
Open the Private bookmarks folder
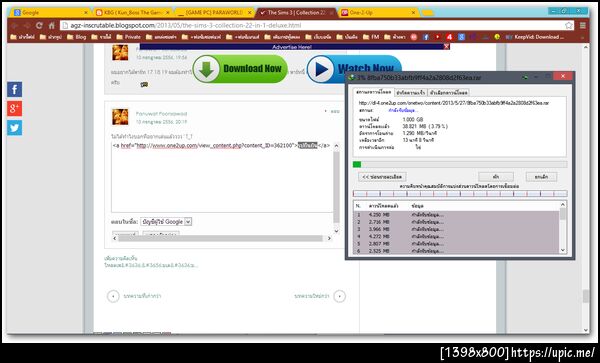coord(129,37)
